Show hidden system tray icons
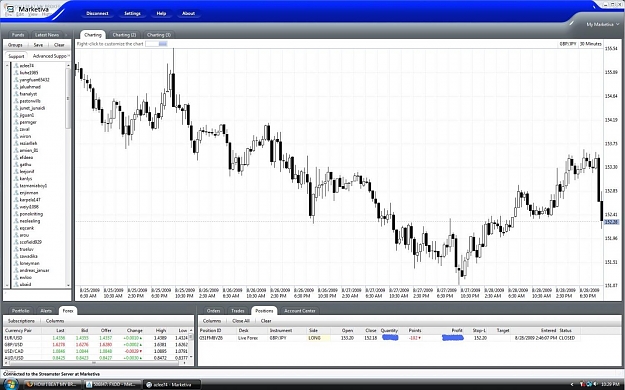This screenshot has height=390, width=625. tap(572, 384)
